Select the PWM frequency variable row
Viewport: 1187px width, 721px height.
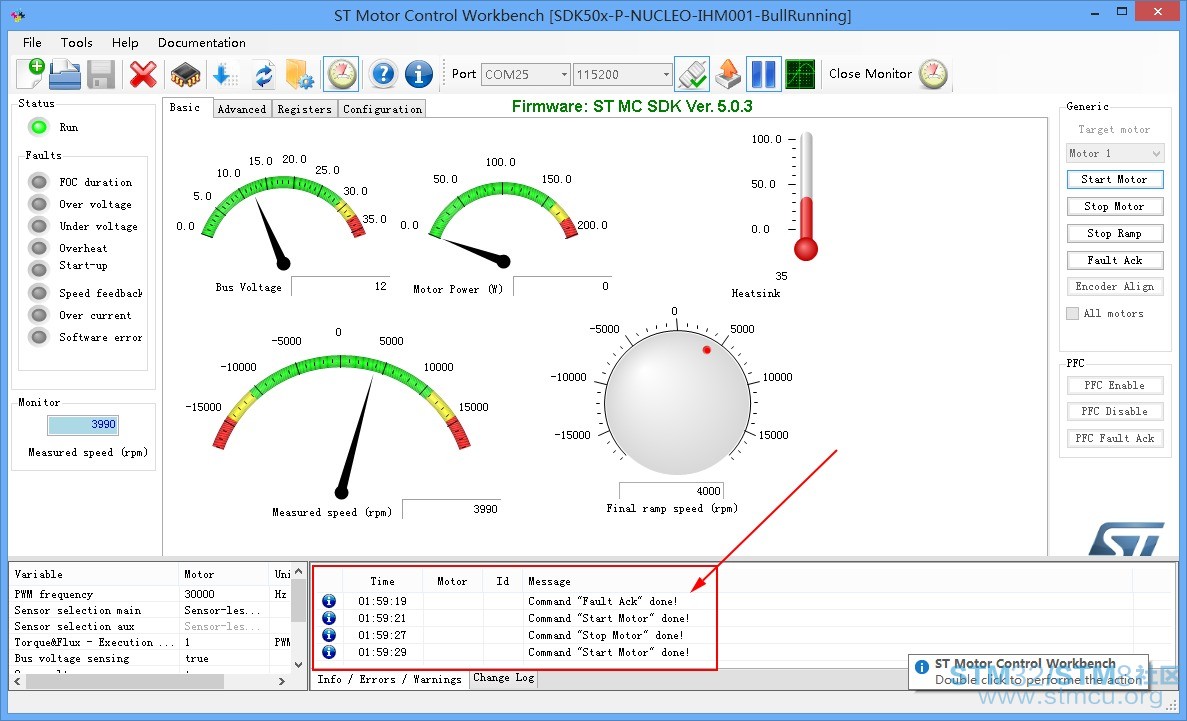(x=151, y=595)
